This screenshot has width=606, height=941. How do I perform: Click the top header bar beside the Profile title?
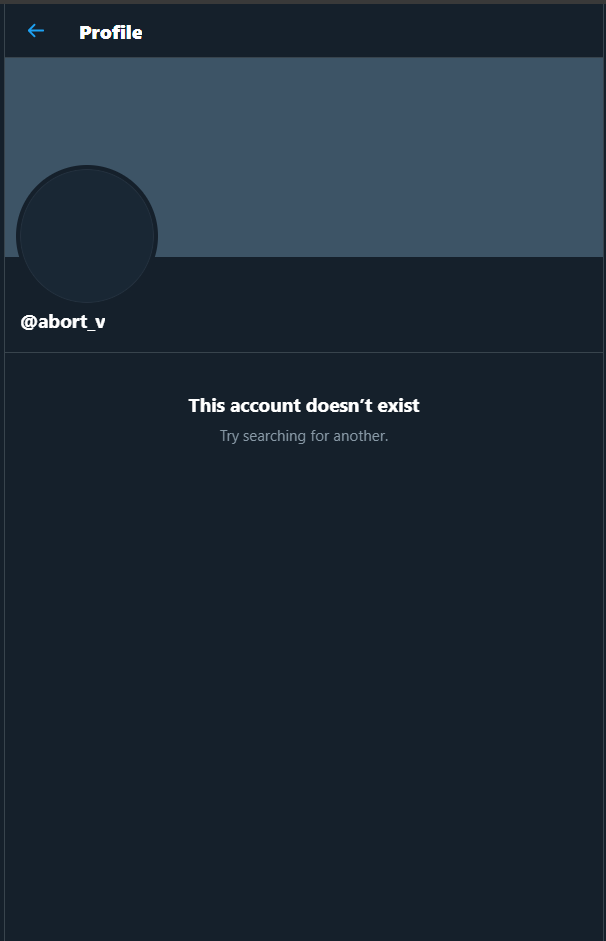372,31
